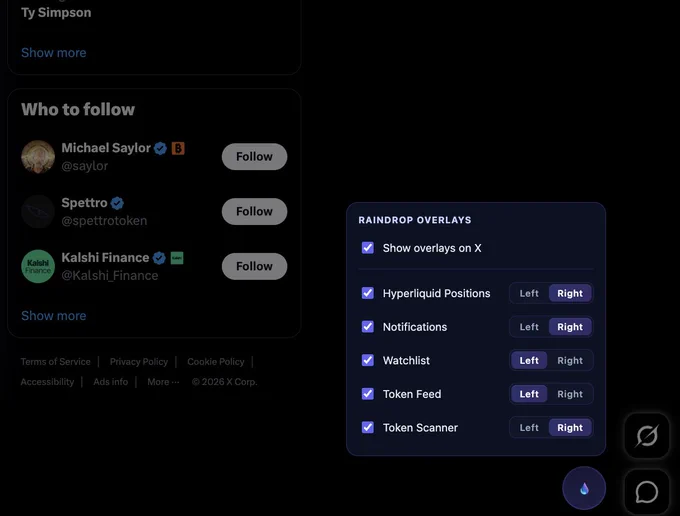This screenshot has height=516, width=680.
Task: Click the Hyperliquid Positions label
Action: (x=436, y=294)
